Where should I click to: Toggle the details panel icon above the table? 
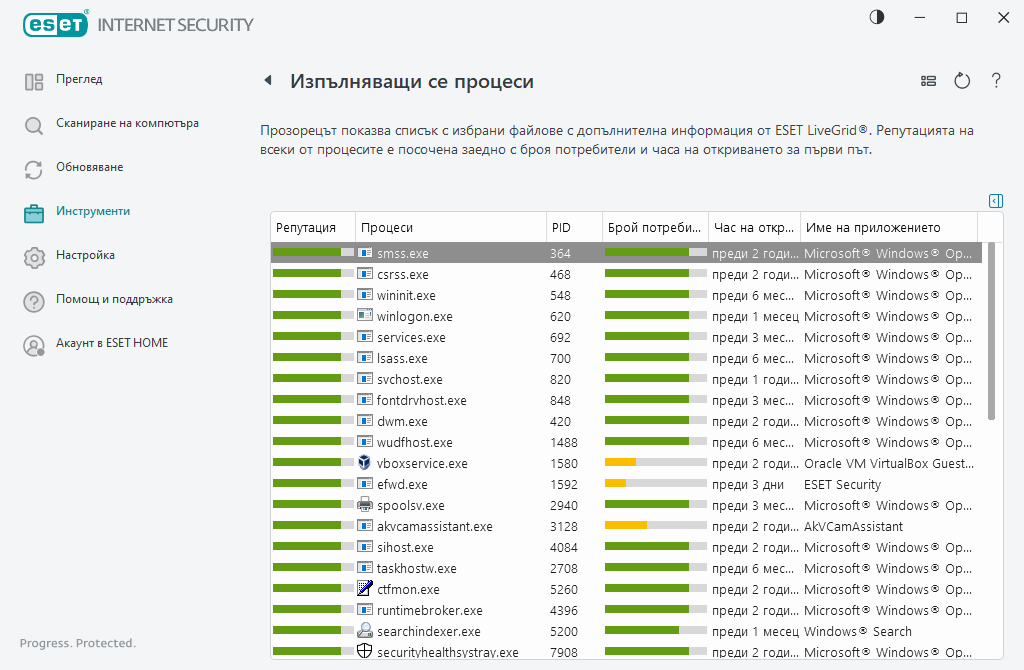click(x=995, y=201)
